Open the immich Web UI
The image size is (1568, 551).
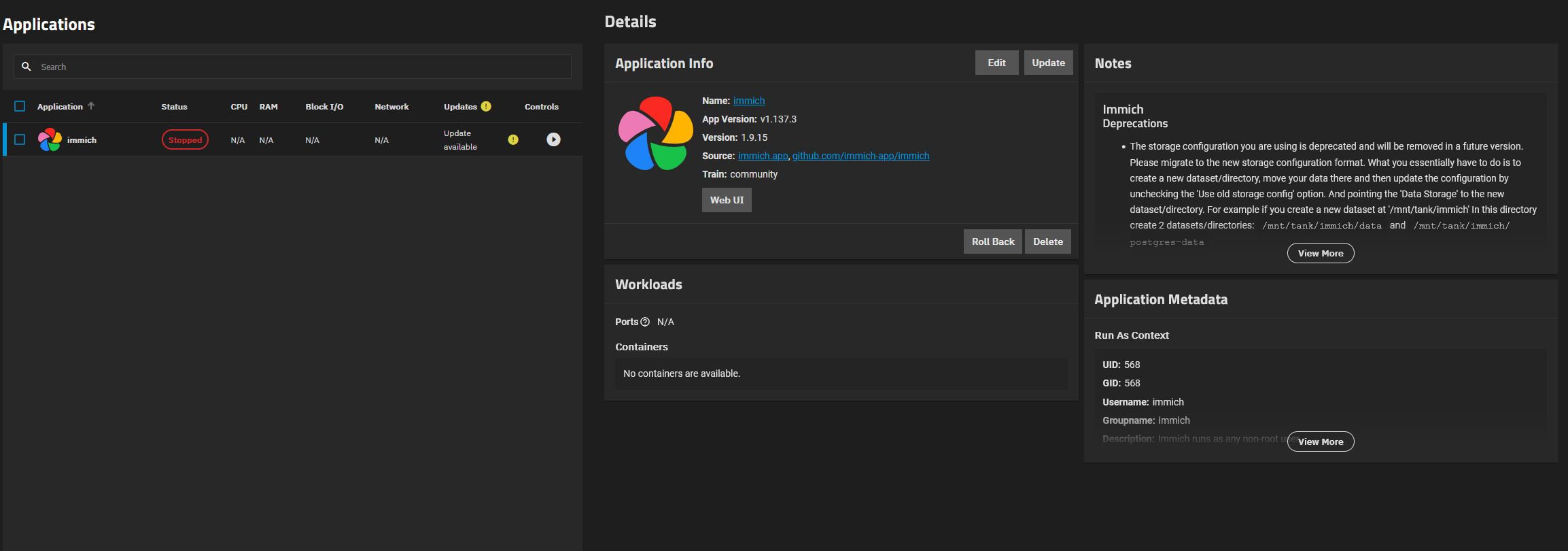727,200
